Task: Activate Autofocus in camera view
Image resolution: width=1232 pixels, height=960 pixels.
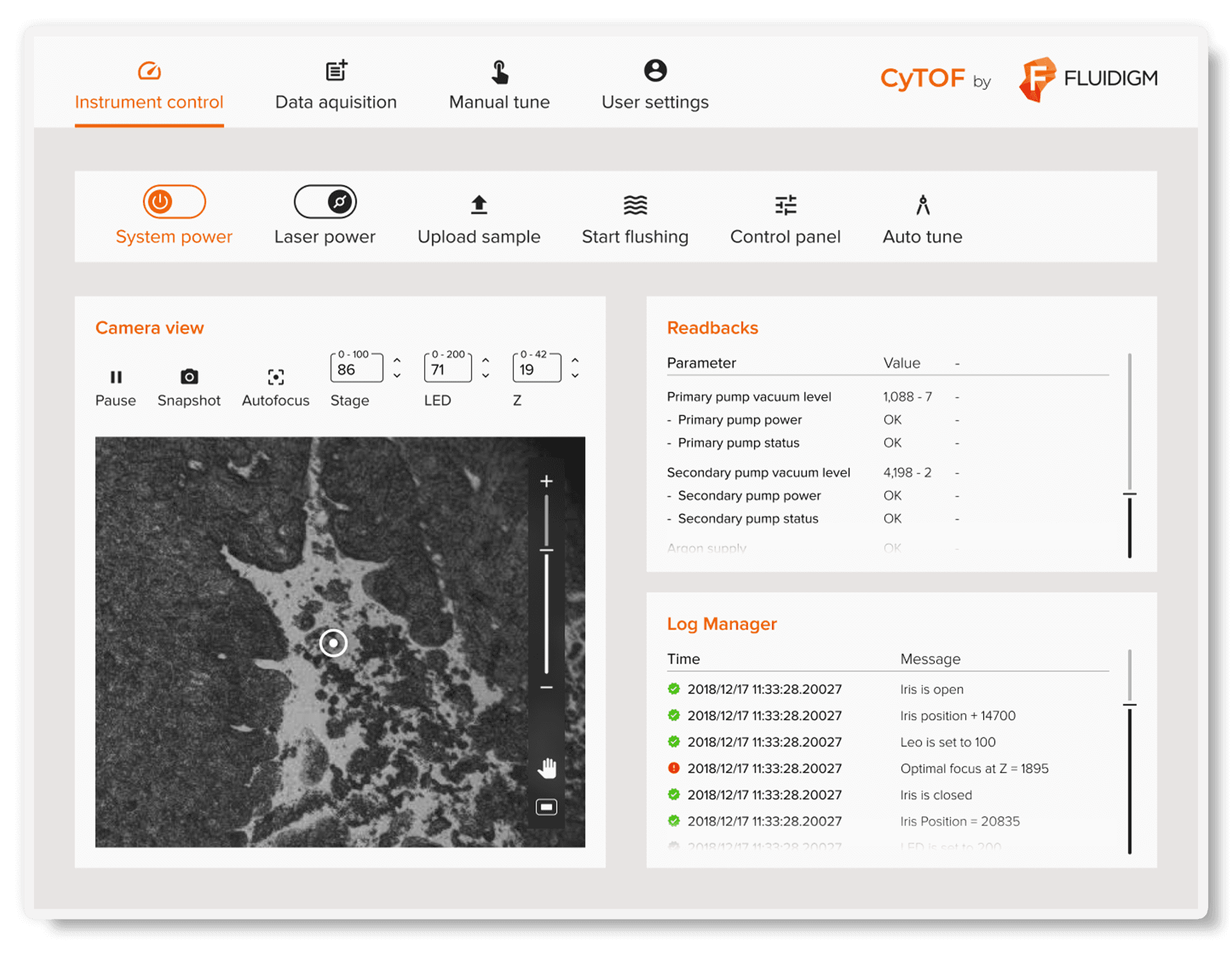Action: coord(275,377)
